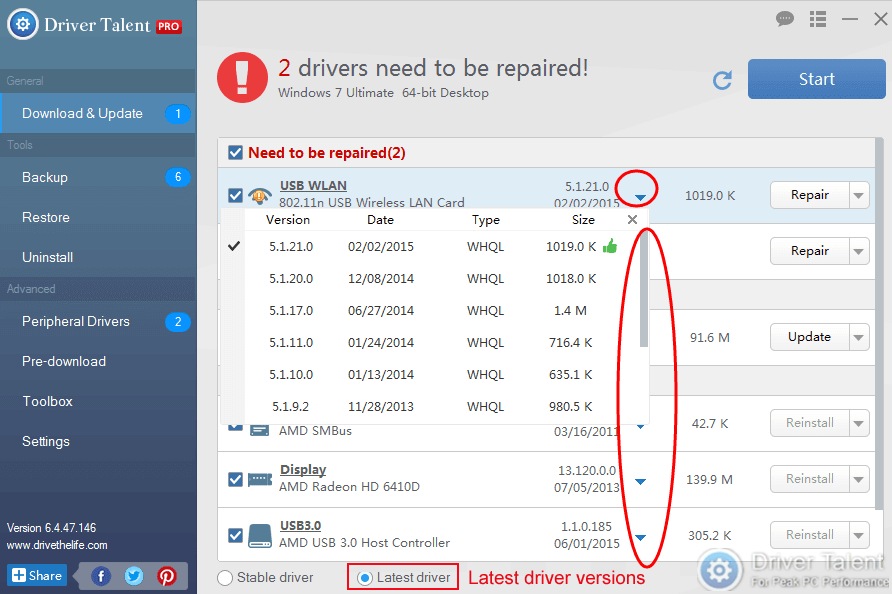Expand version list for USB3.0 driver
The image size is (892, 594).
pyautogui.click(x=640, y=537)
